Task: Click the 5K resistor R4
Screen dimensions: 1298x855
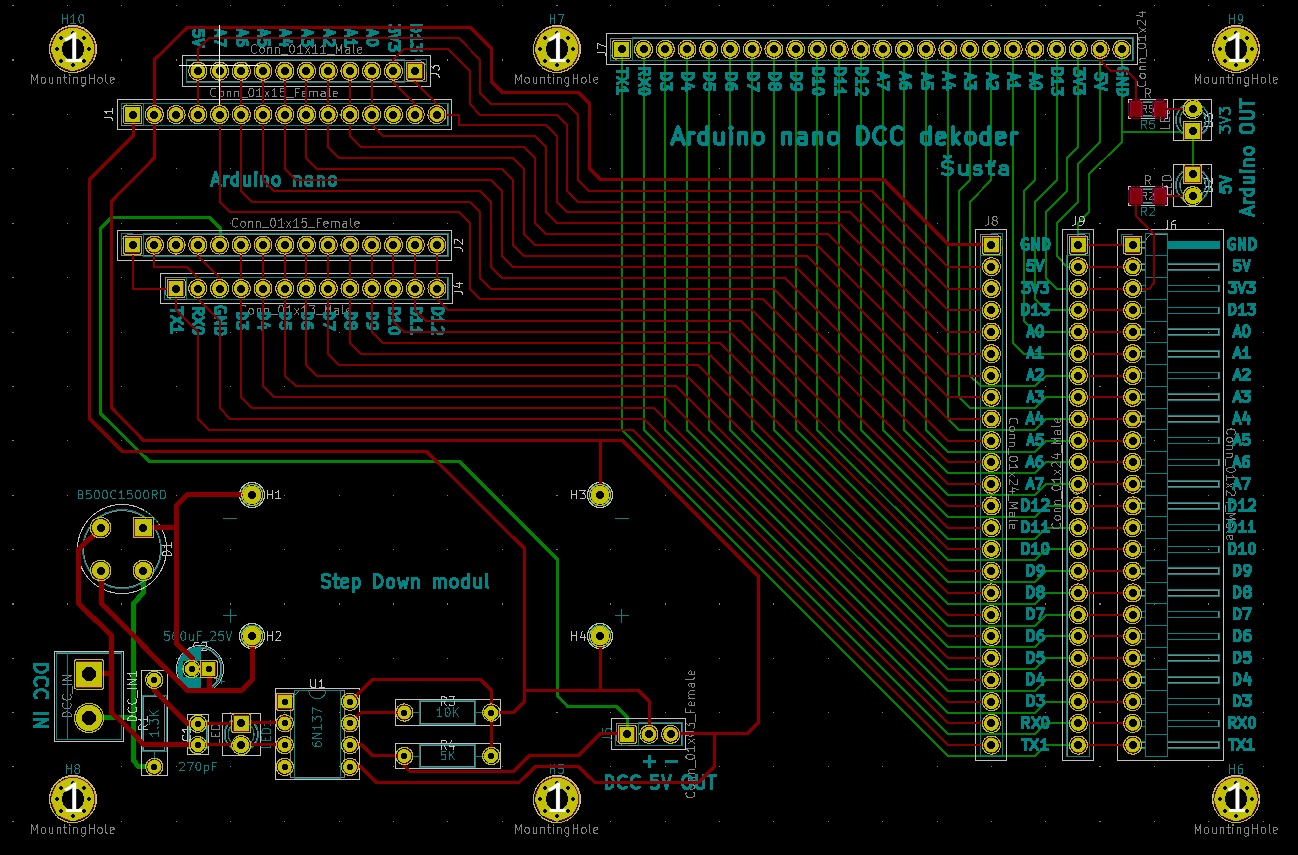Action: (447, 754)
